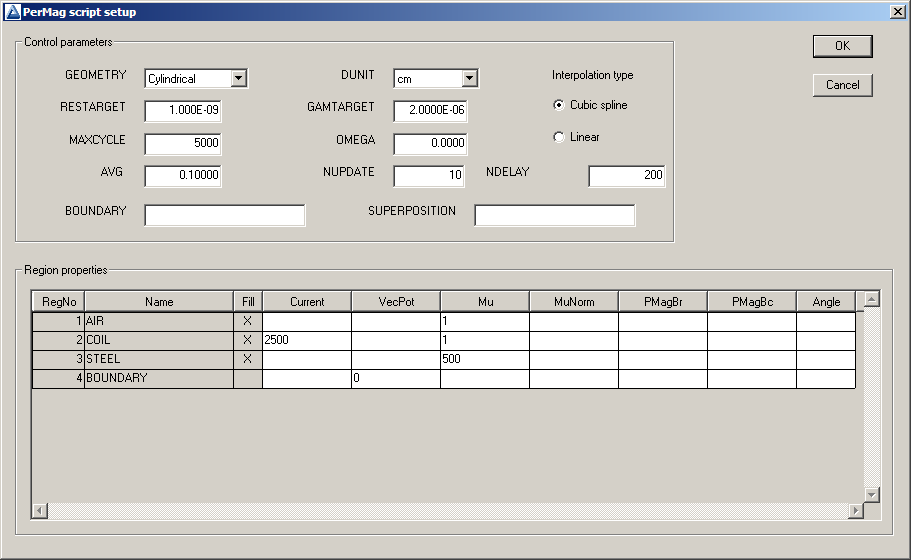Click the table's vertical scrollbar down arrow

point(871,494)
